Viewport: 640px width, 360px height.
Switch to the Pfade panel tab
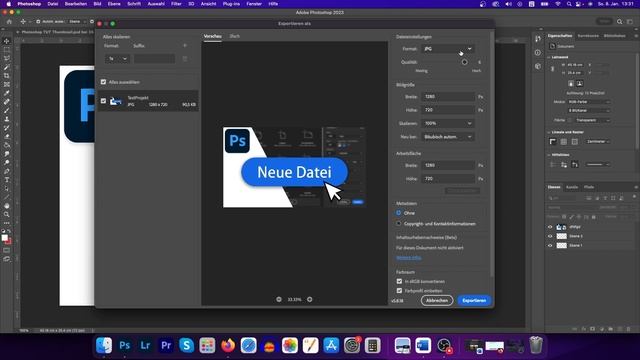tap(589, 187)
